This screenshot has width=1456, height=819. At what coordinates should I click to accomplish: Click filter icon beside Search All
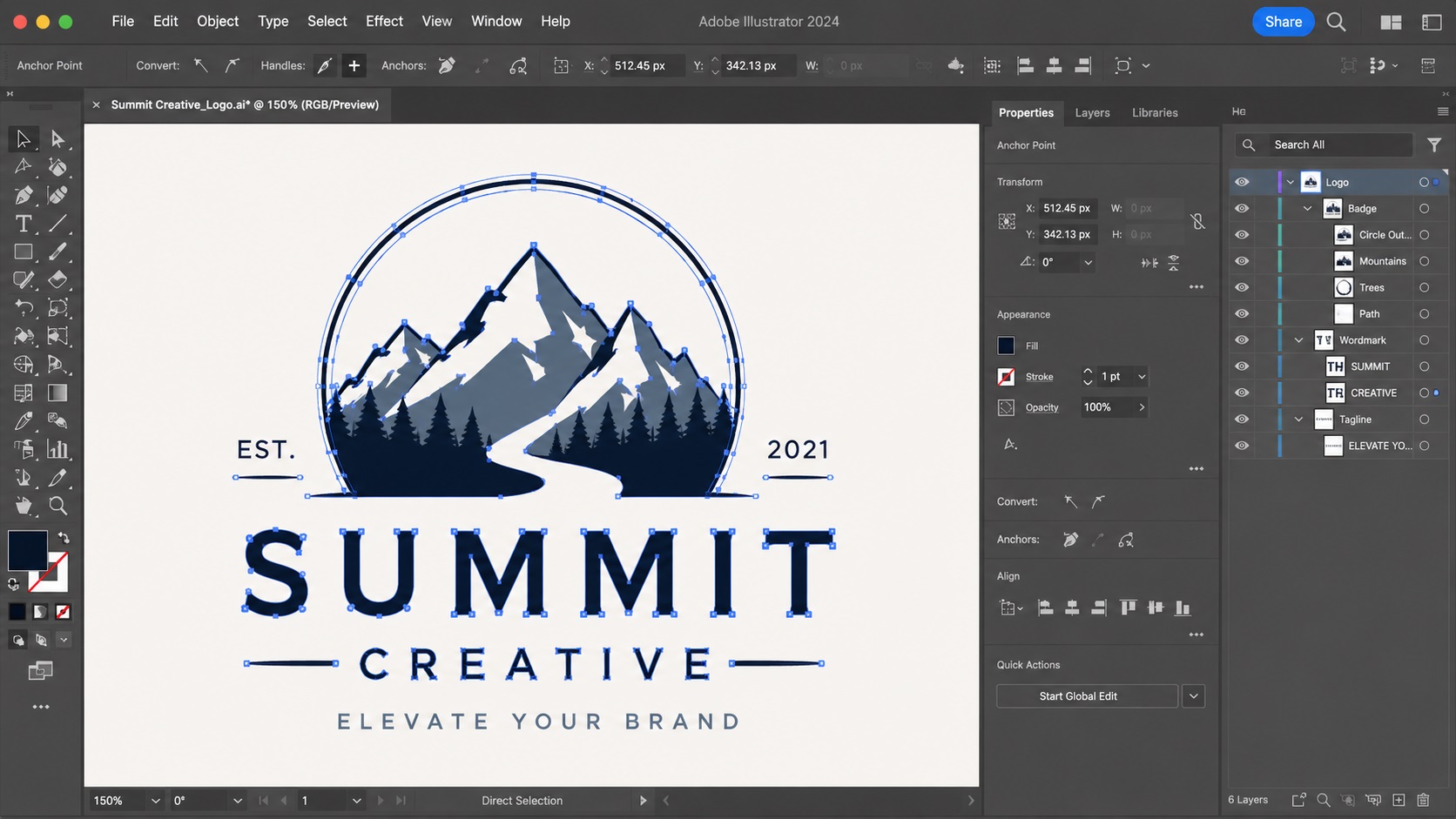coord(1434,144)
